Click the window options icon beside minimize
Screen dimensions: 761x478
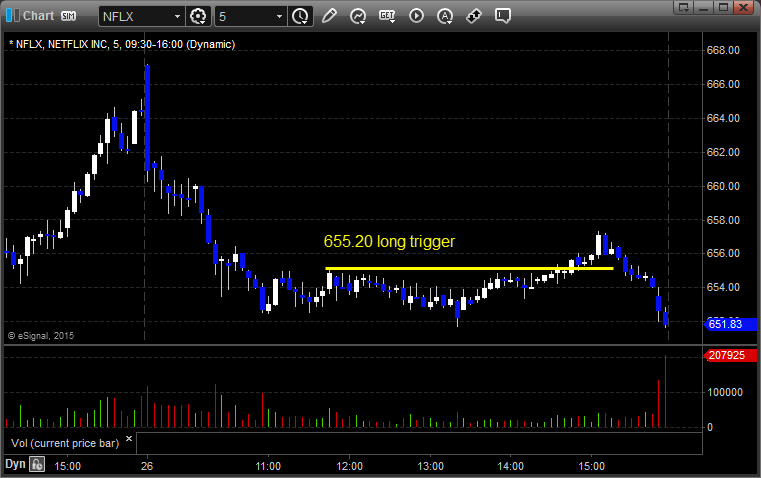683,7
